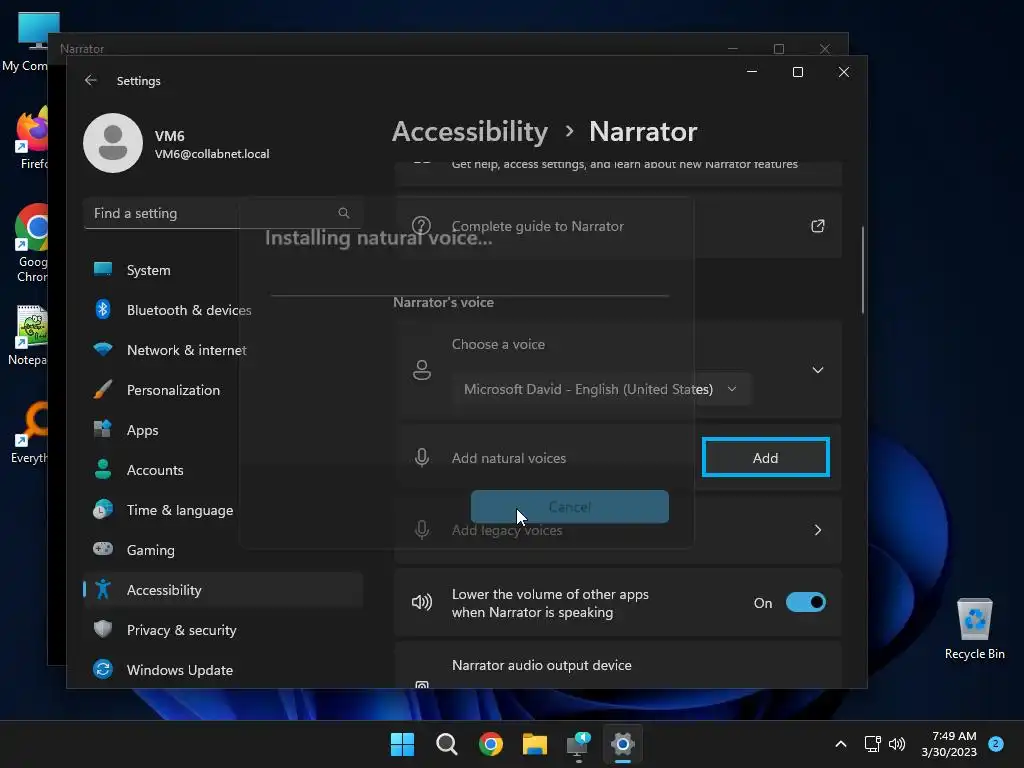Viewport: 1024px width, 768px height.
Task: Click Accessibility in the breadcrumb heading
Action: (470, 132)
